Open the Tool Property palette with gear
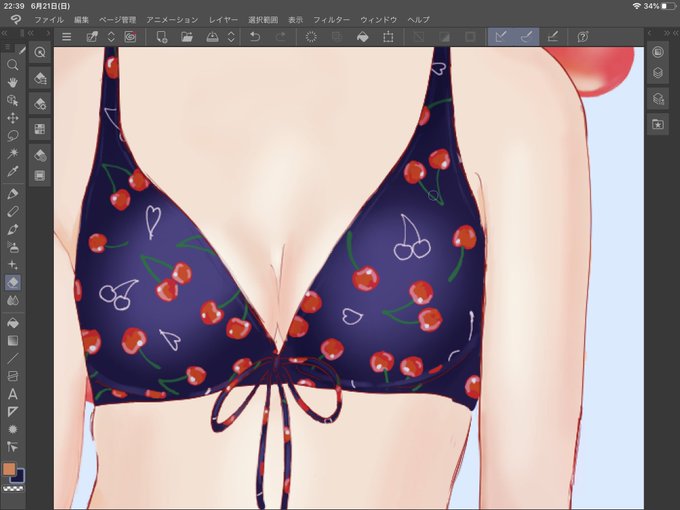Viewport: 680px width, 510px height. tap(40, 104)
